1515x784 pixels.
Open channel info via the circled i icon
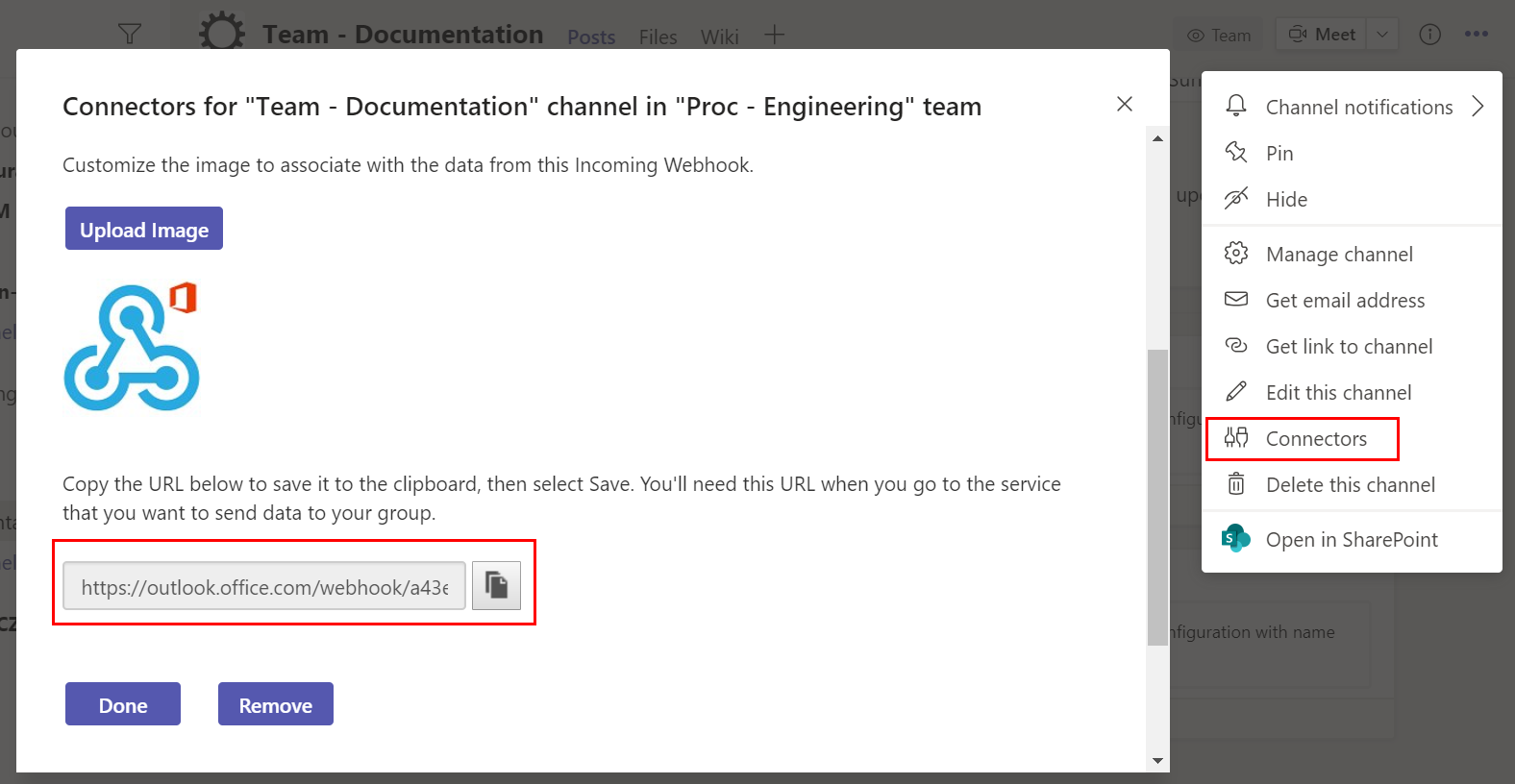point(1430,35)
